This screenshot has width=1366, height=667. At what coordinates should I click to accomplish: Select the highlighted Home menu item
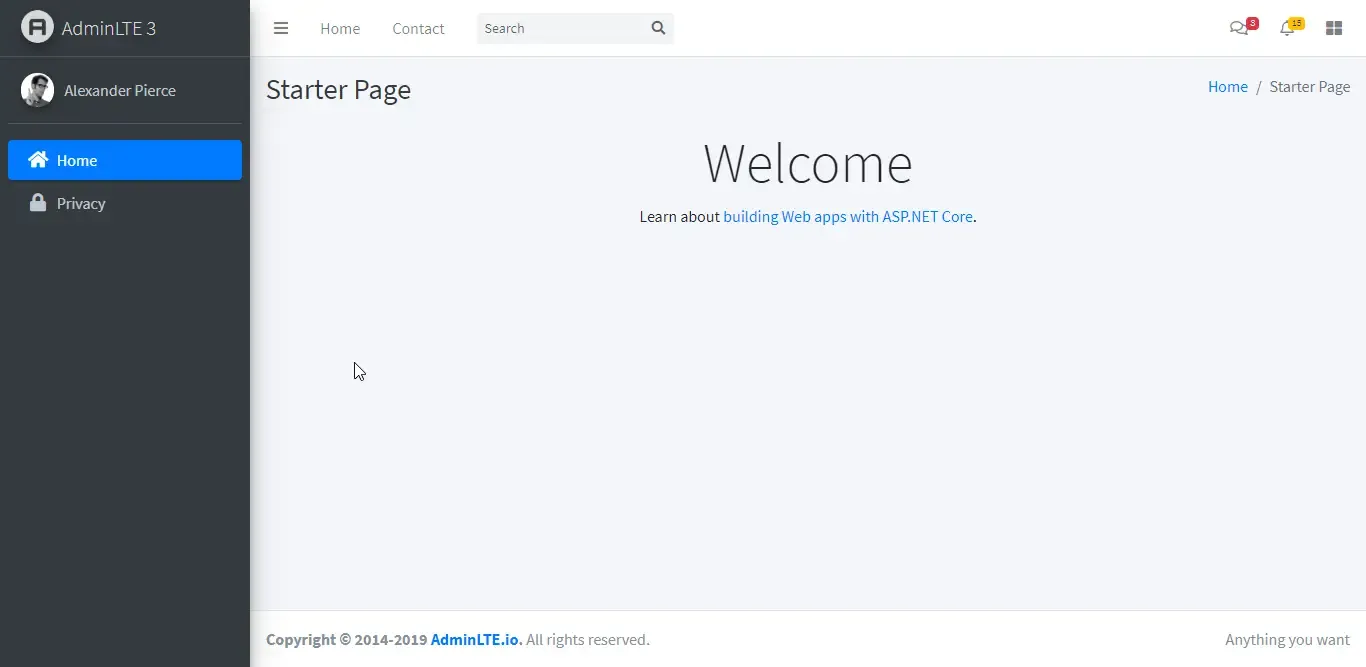(77, 160)
